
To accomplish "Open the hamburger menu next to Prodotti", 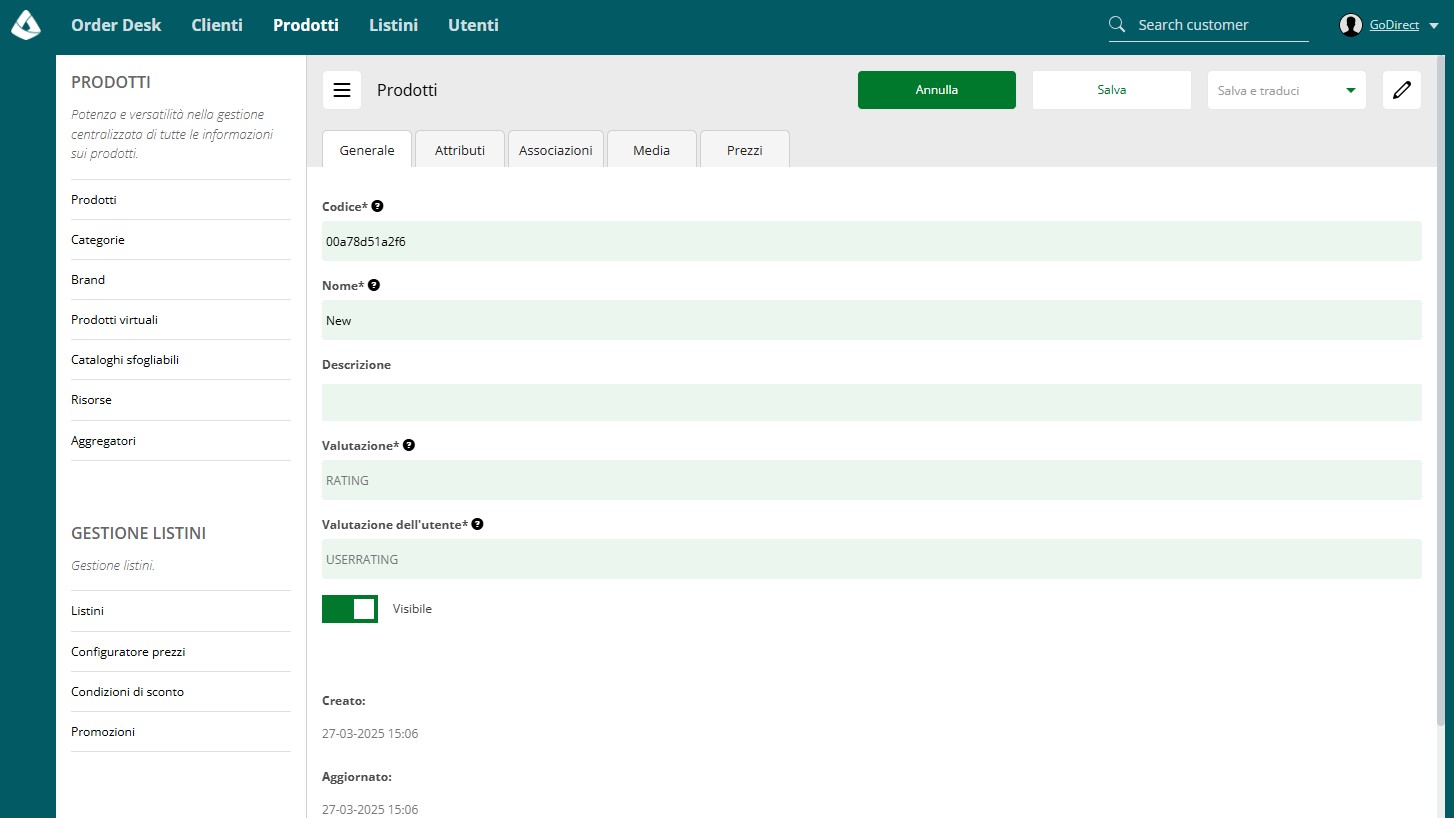I will [342, 90].
